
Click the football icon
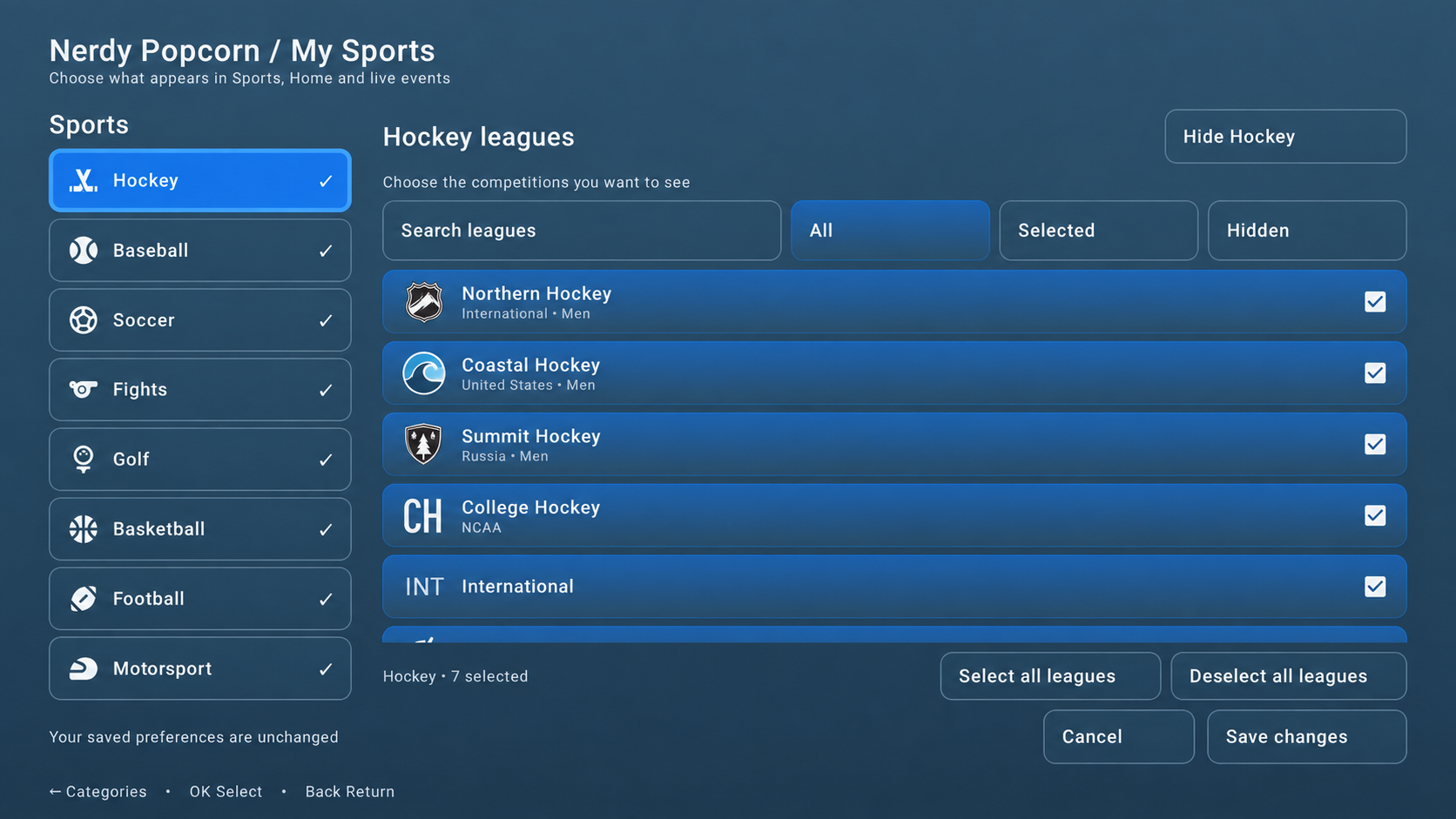point(84,599)
